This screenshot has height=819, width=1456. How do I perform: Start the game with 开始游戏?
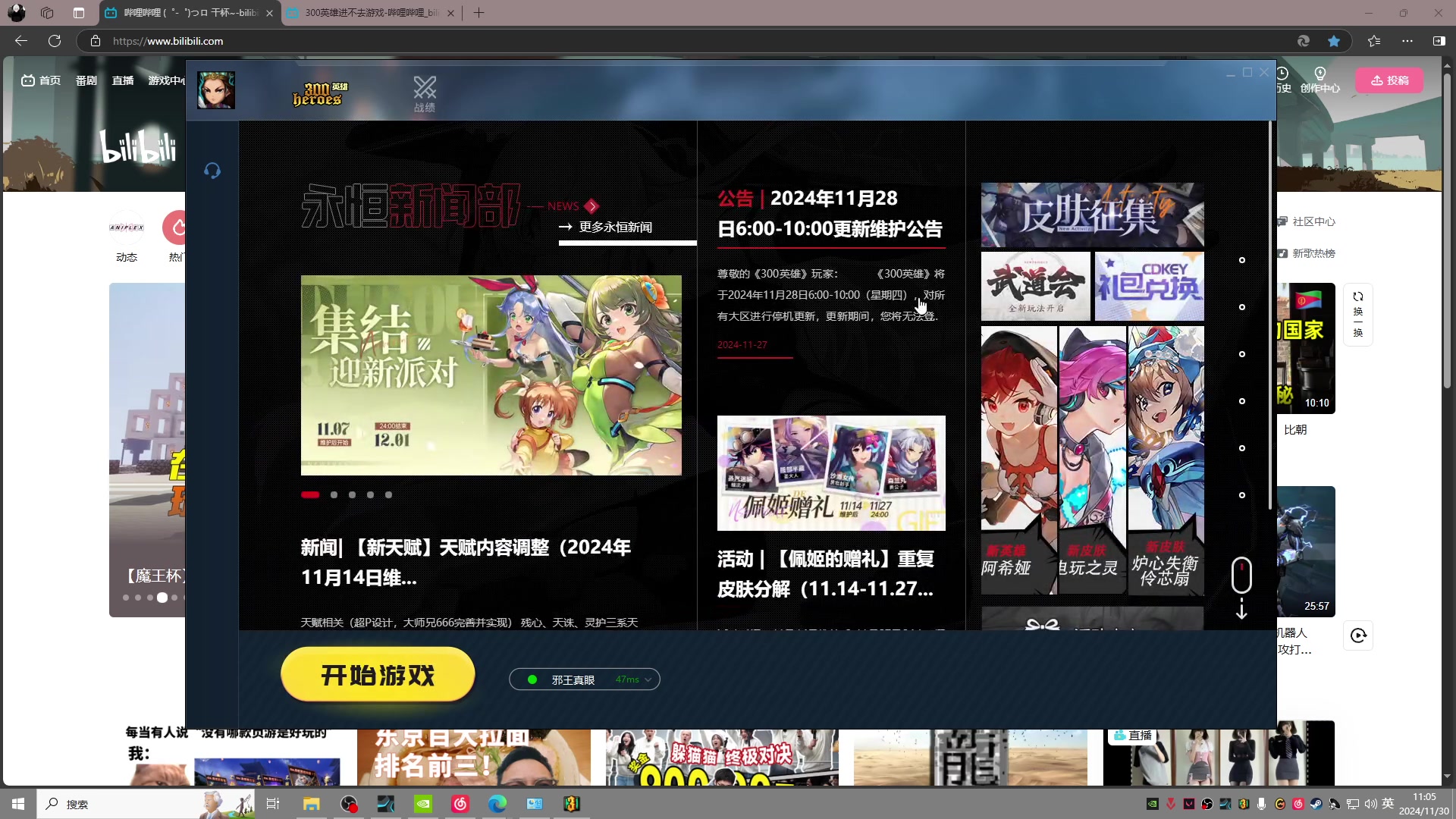point(378,674)
